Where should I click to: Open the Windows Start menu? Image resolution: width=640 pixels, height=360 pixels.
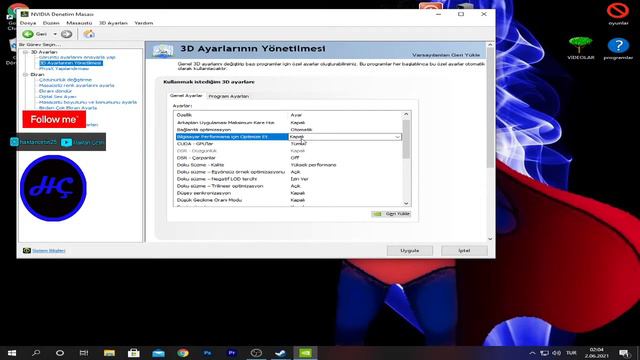click(x=12, y=353)
